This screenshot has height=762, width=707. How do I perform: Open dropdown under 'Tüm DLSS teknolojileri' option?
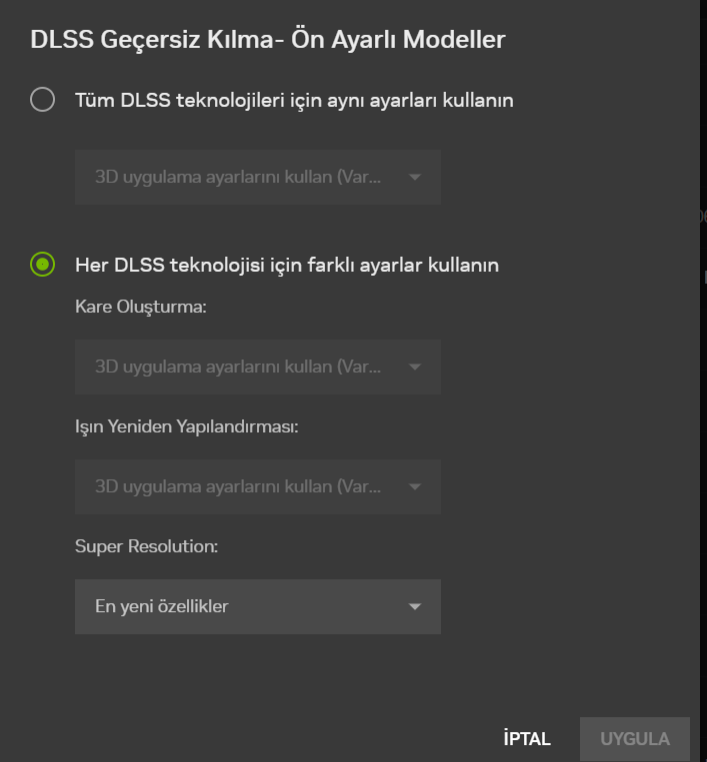[258, 177]
